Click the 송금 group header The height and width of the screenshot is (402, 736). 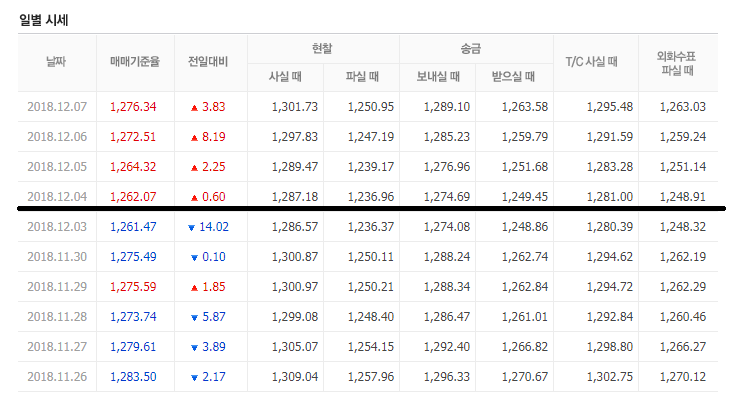(x=471, y=48)
